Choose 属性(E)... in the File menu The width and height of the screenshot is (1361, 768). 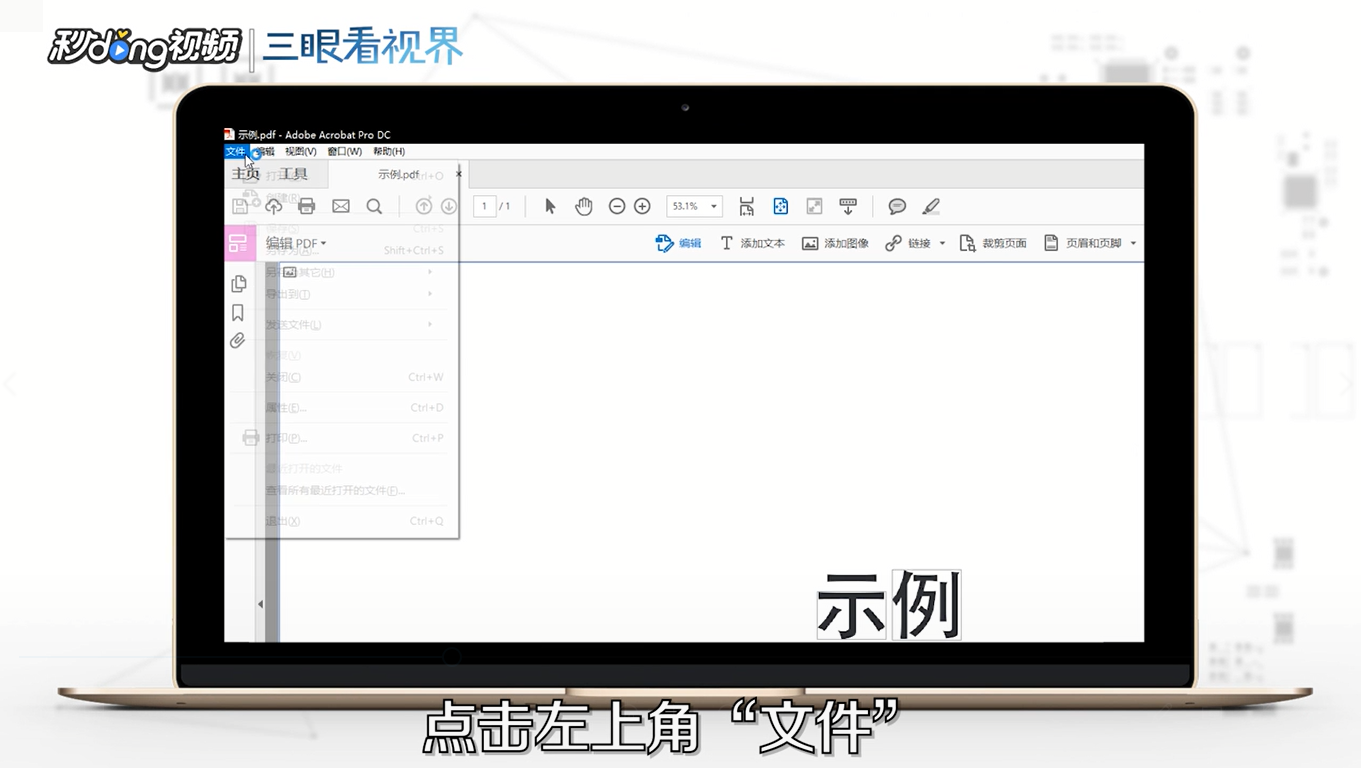click(341, 407)
